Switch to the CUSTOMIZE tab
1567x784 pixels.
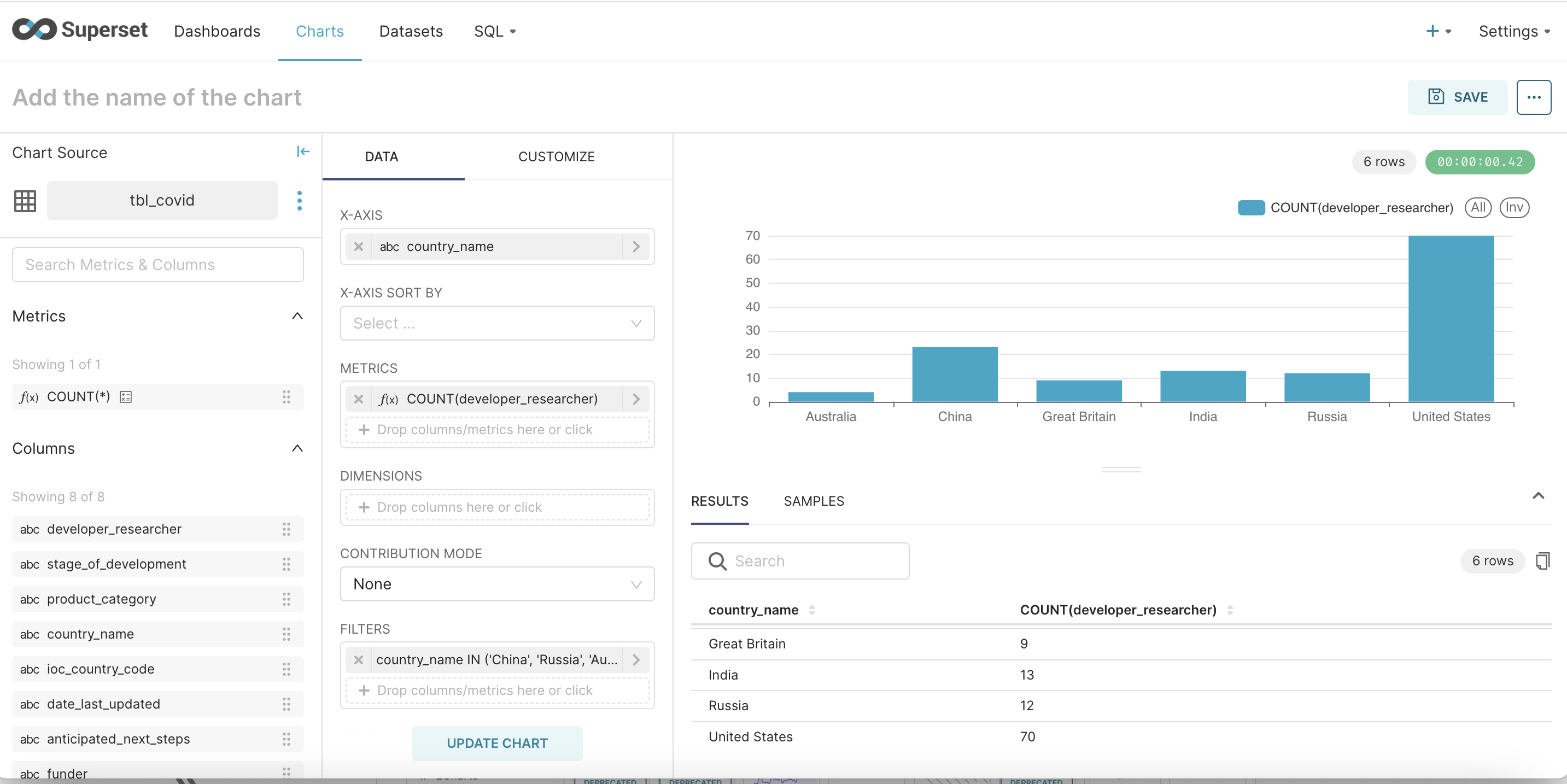tap(556, 157)
